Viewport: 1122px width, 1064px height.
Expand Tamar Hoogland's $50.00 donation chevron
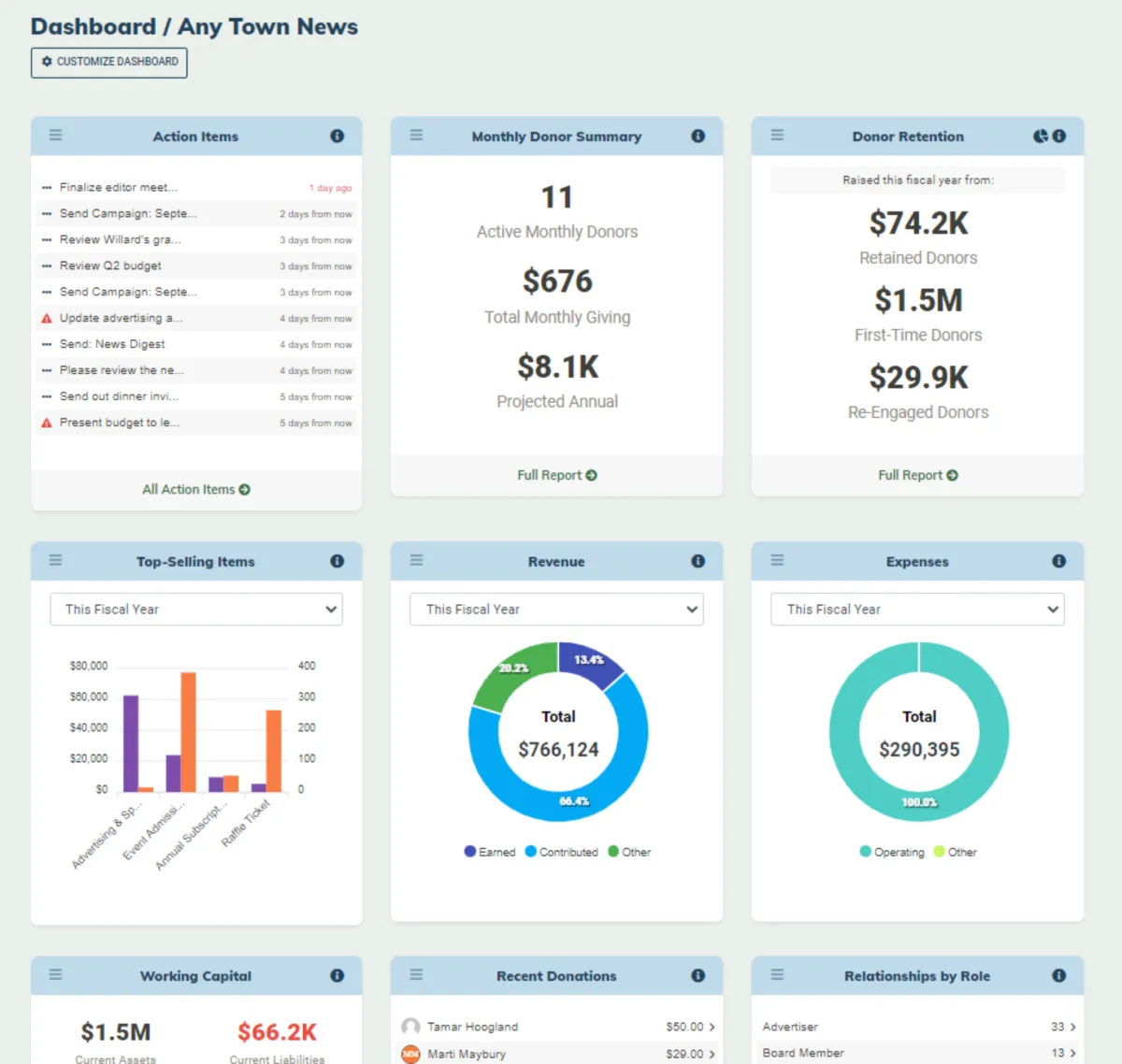coord(712,1028)
